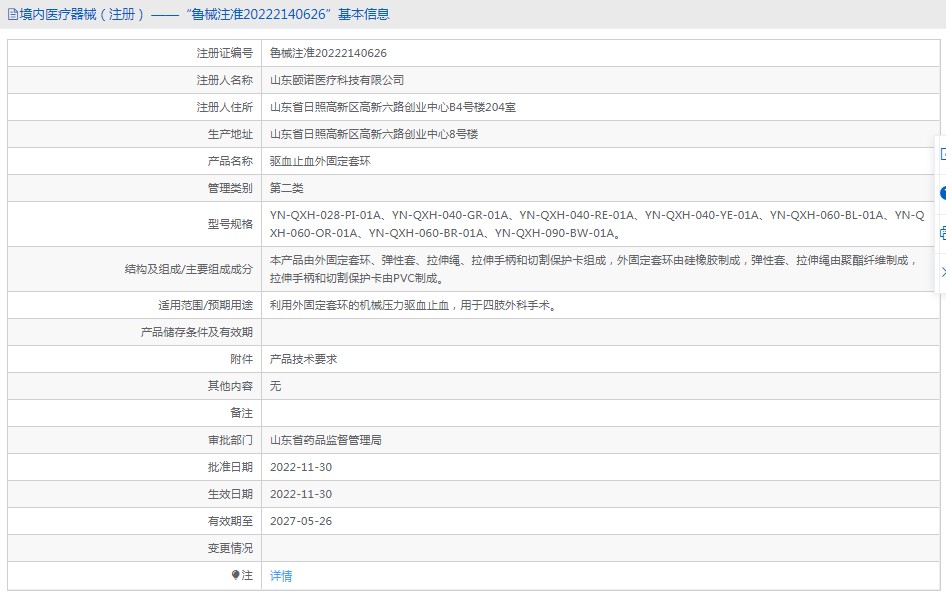The image size is (946, 596).
Task: Click the 管理类别 row label
Action: [230, 188]
